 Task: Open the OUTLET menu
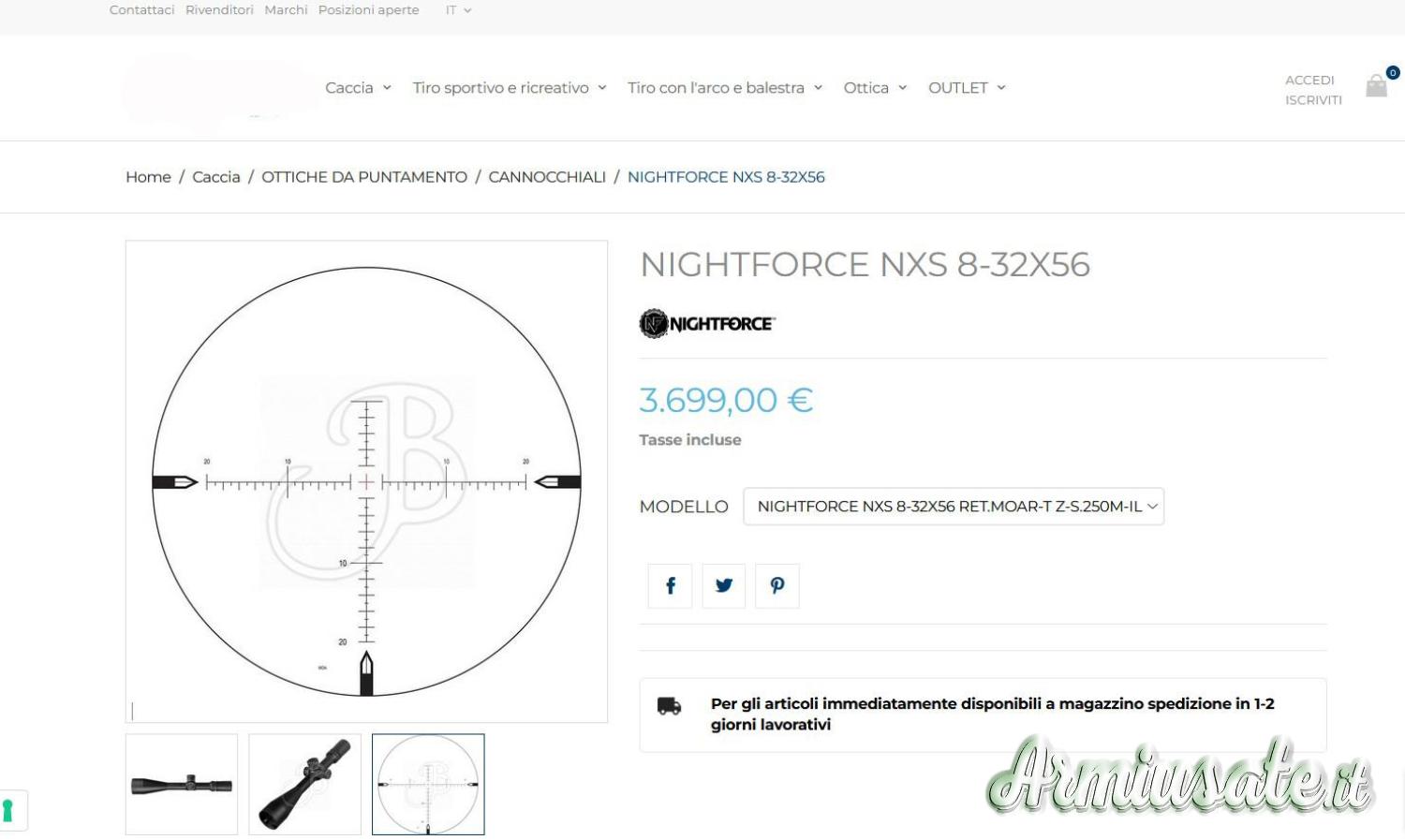tap(967, 88)
